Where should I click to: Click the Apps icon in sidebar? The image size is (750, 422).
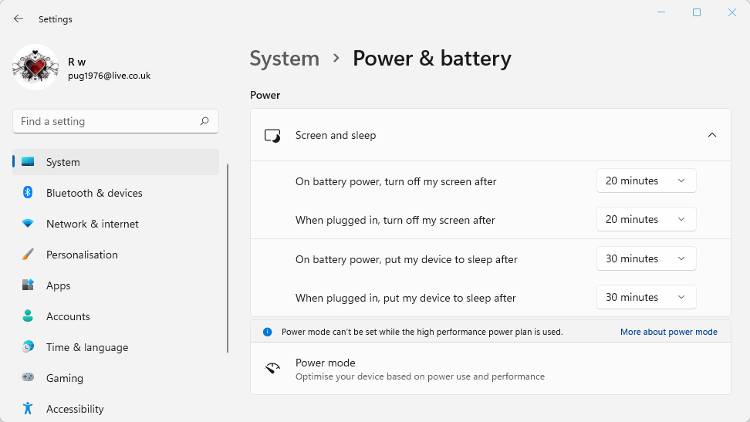click(28, 285)
